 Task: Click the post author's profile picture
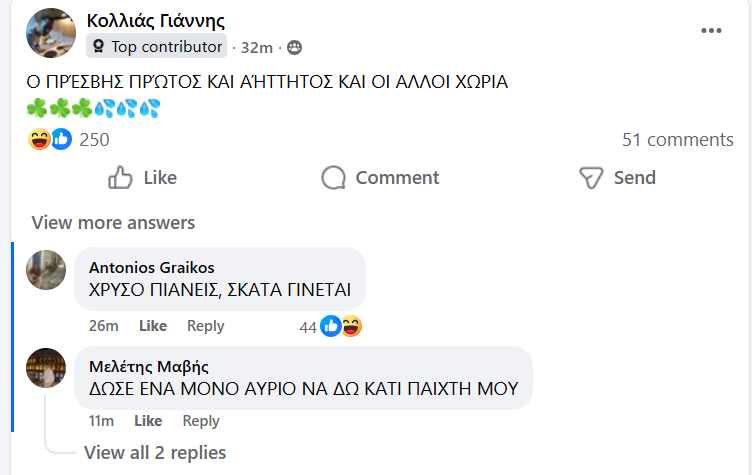[51, 33]
